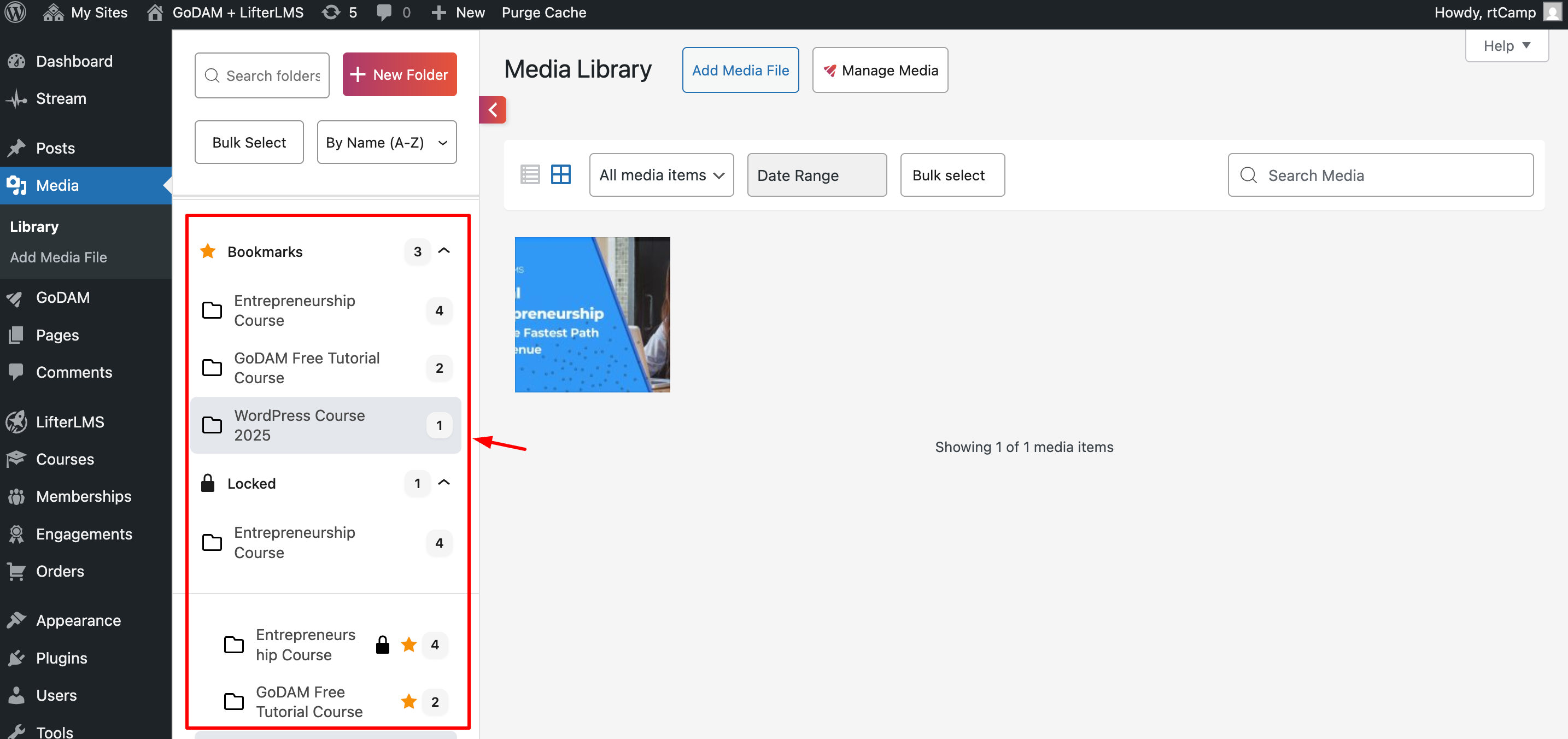Open bookmarked Entrepreneurship Course folder

326,311
